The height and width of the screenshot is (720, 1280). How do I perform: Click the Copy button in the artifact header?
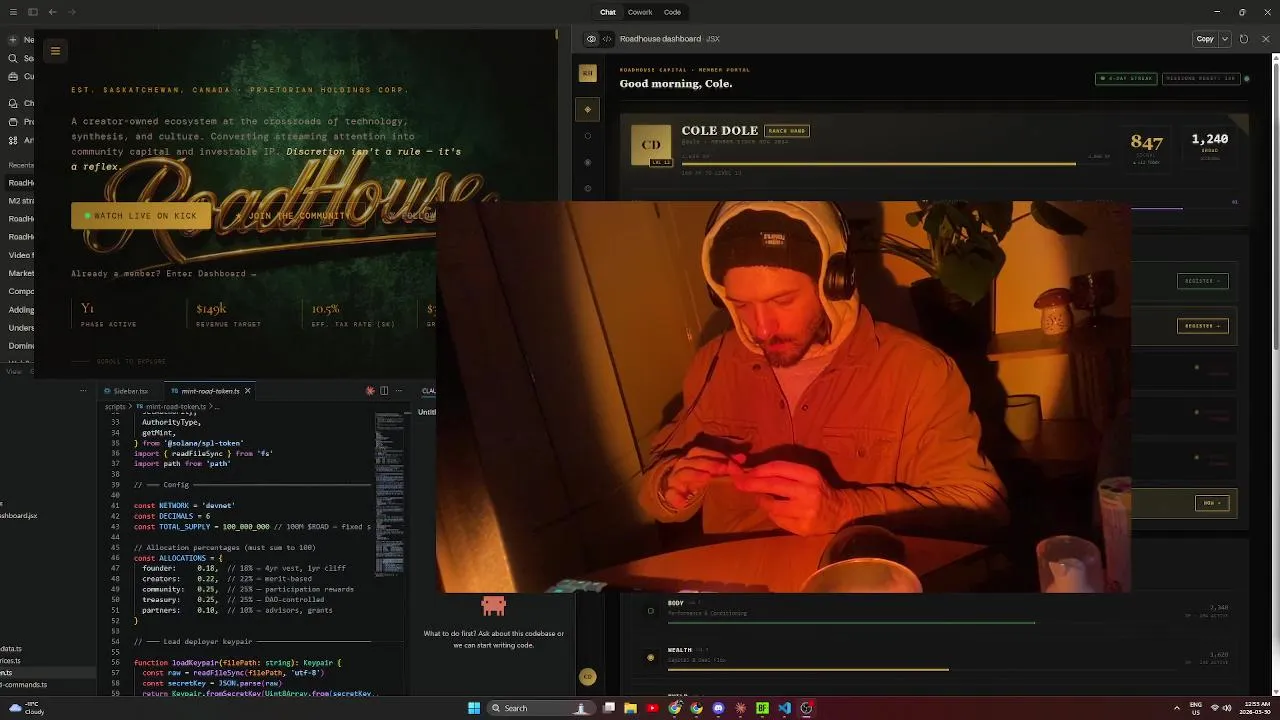pyautogui.click(x=1205, y=39)
